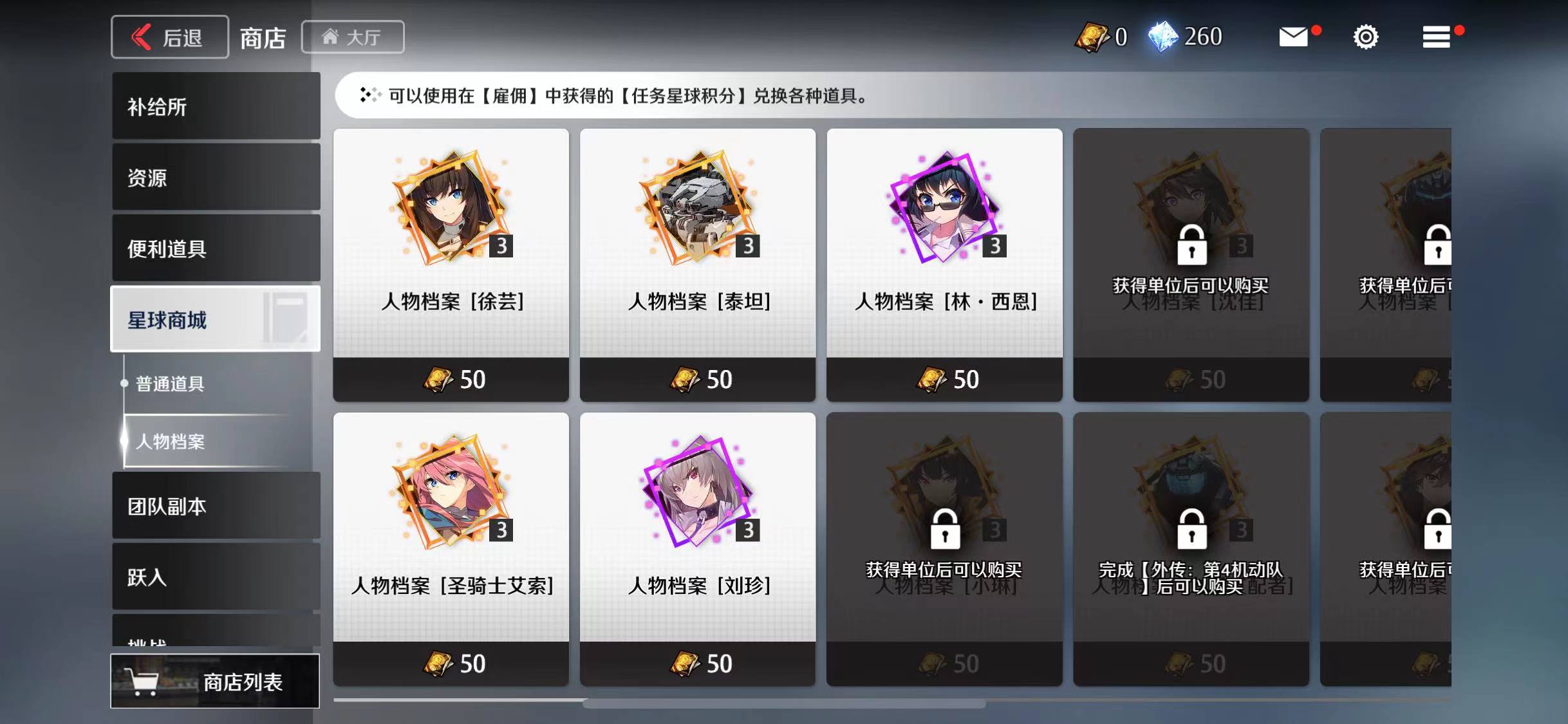The image size is (1568, 724).
Task: Go back with the 后退 button
Action: click(170, 37)
